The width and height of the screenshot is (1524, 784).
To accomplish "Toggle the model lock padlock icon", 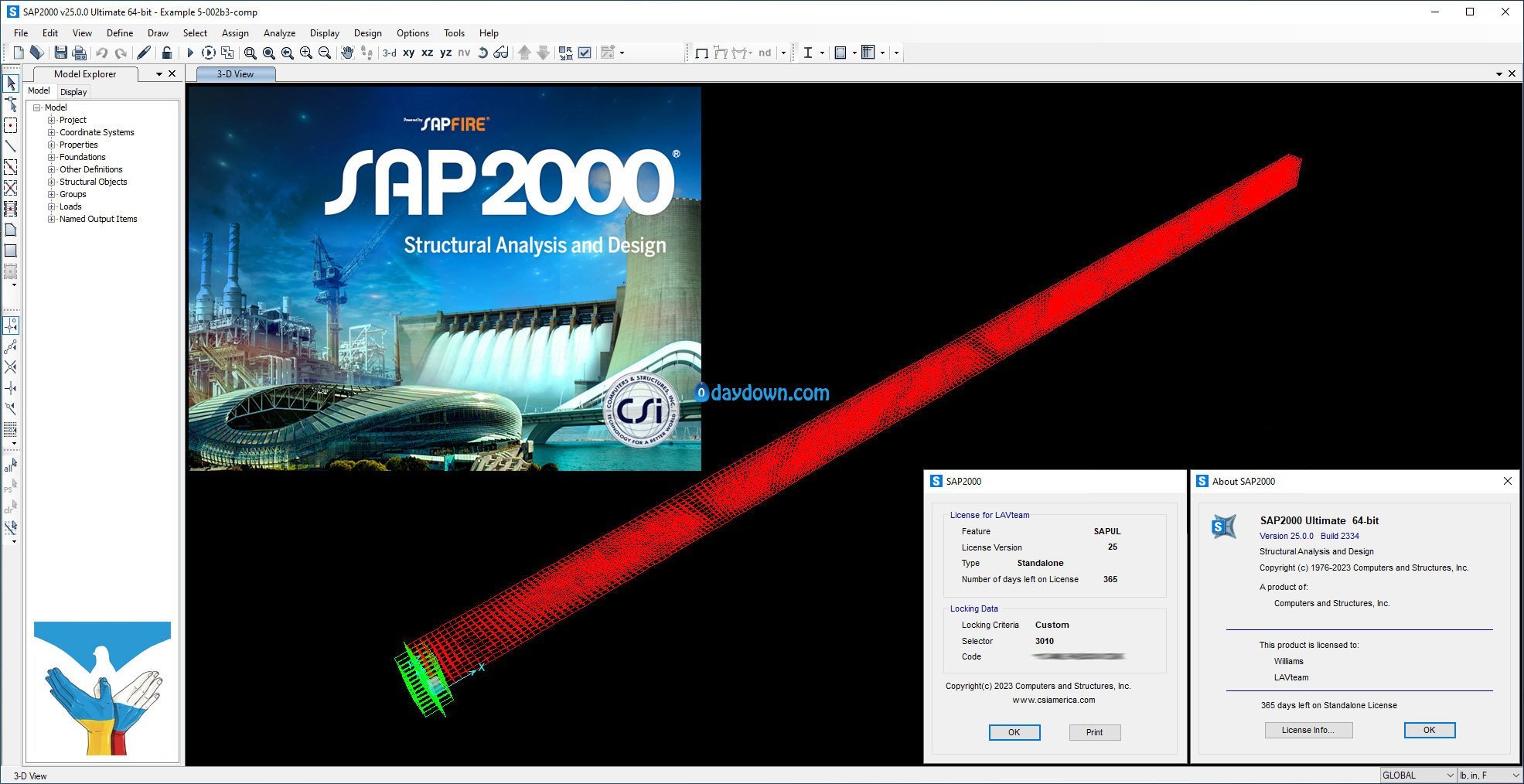I will point(166,53).
